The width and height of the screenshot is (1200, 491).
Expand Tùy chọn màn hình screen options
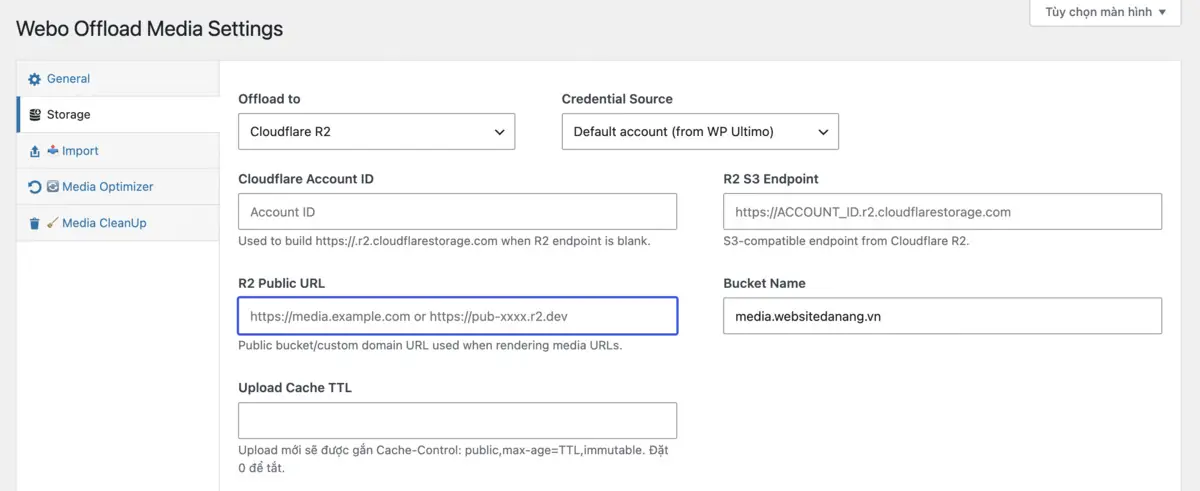pos(1105,13)
